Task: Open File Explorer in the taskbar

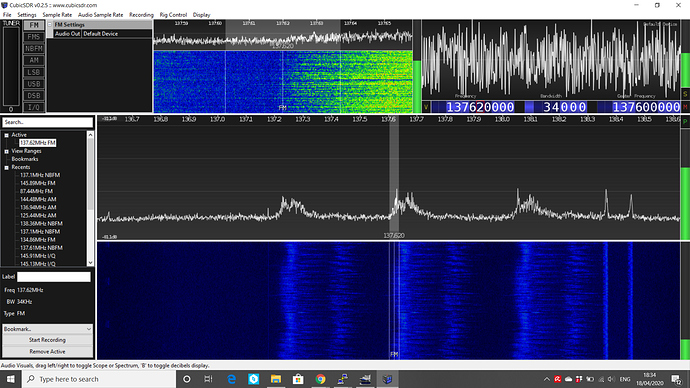Action: (276, 379)
